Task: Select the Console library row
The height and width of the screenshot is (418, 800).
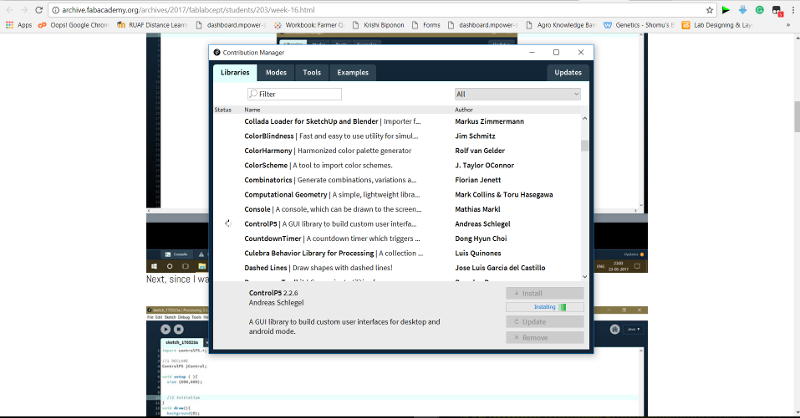Action: pyautogui.click(x=397, y=209)
